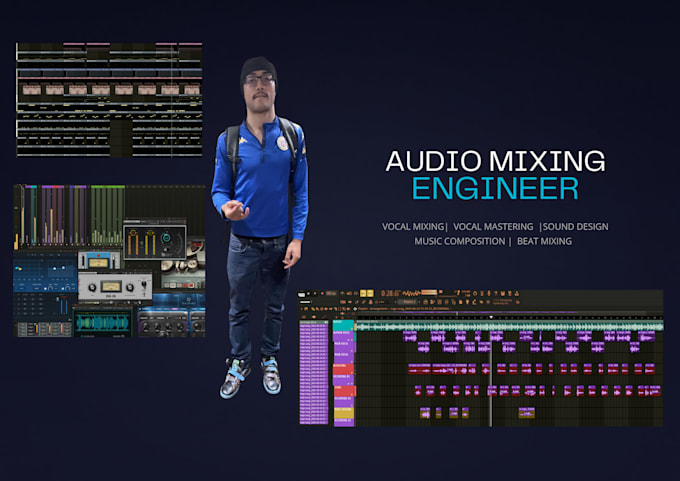Click the long teal waveform clip in the playlist

[510, 326]
